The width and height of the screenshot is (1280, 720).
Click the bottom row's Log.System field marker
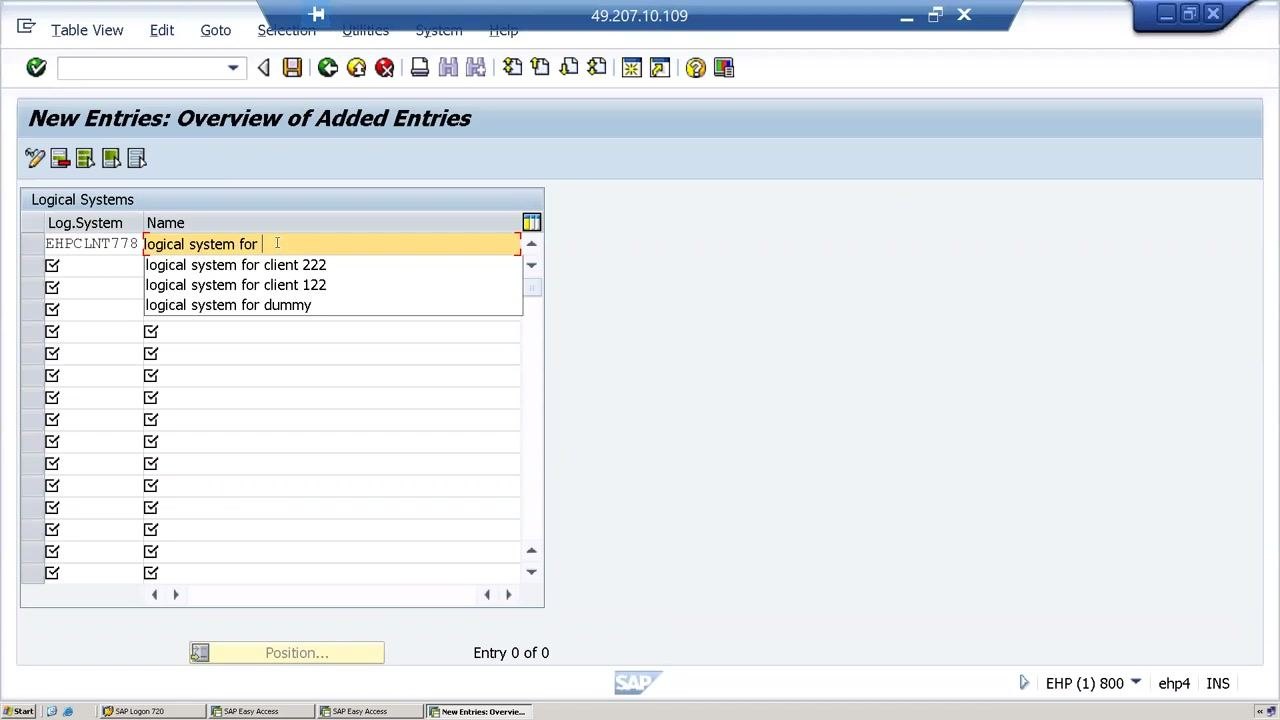click(52, 573)
